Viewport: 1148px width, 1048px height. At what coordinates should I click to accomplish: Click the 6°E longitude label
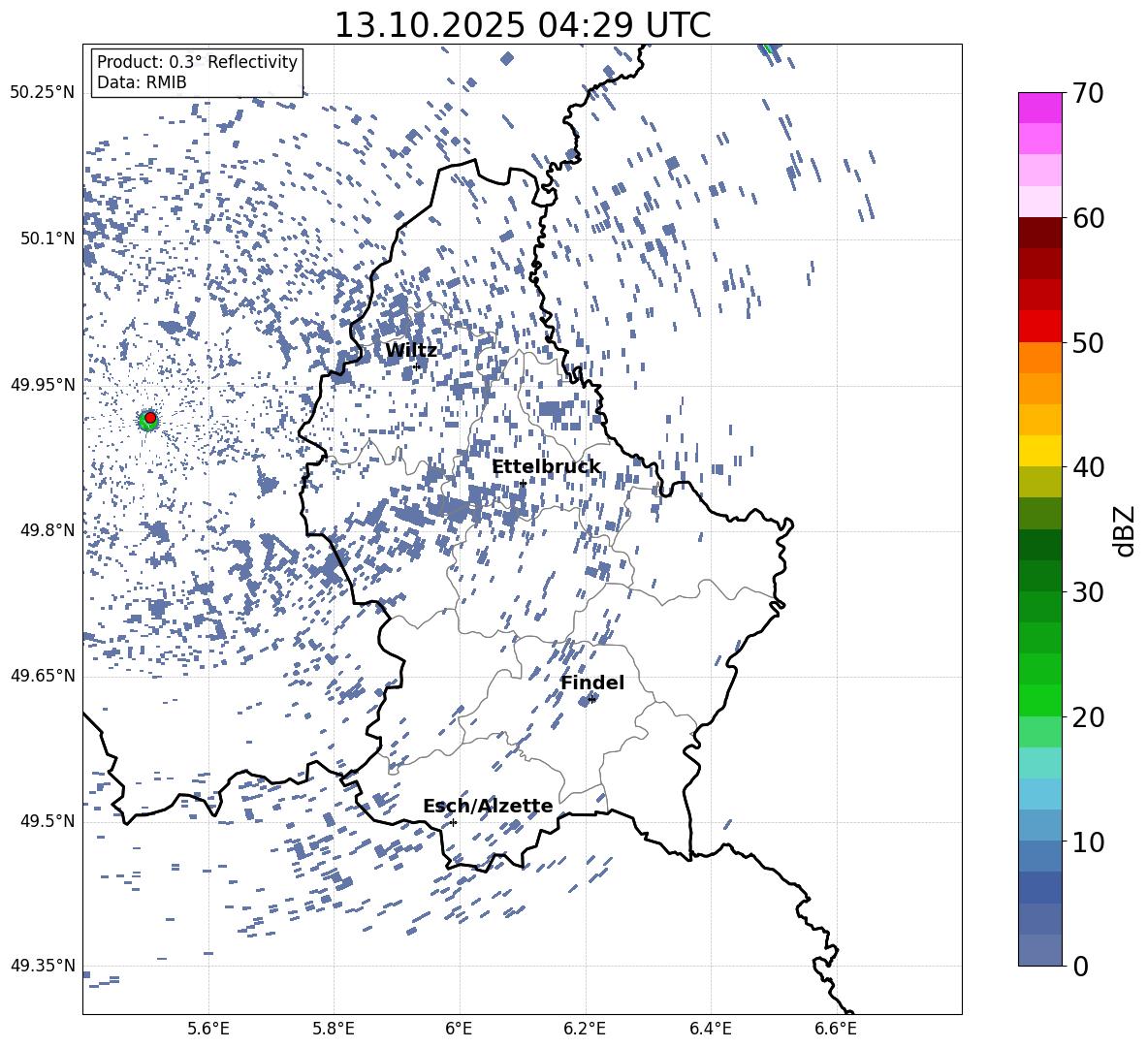[459, 1029]
